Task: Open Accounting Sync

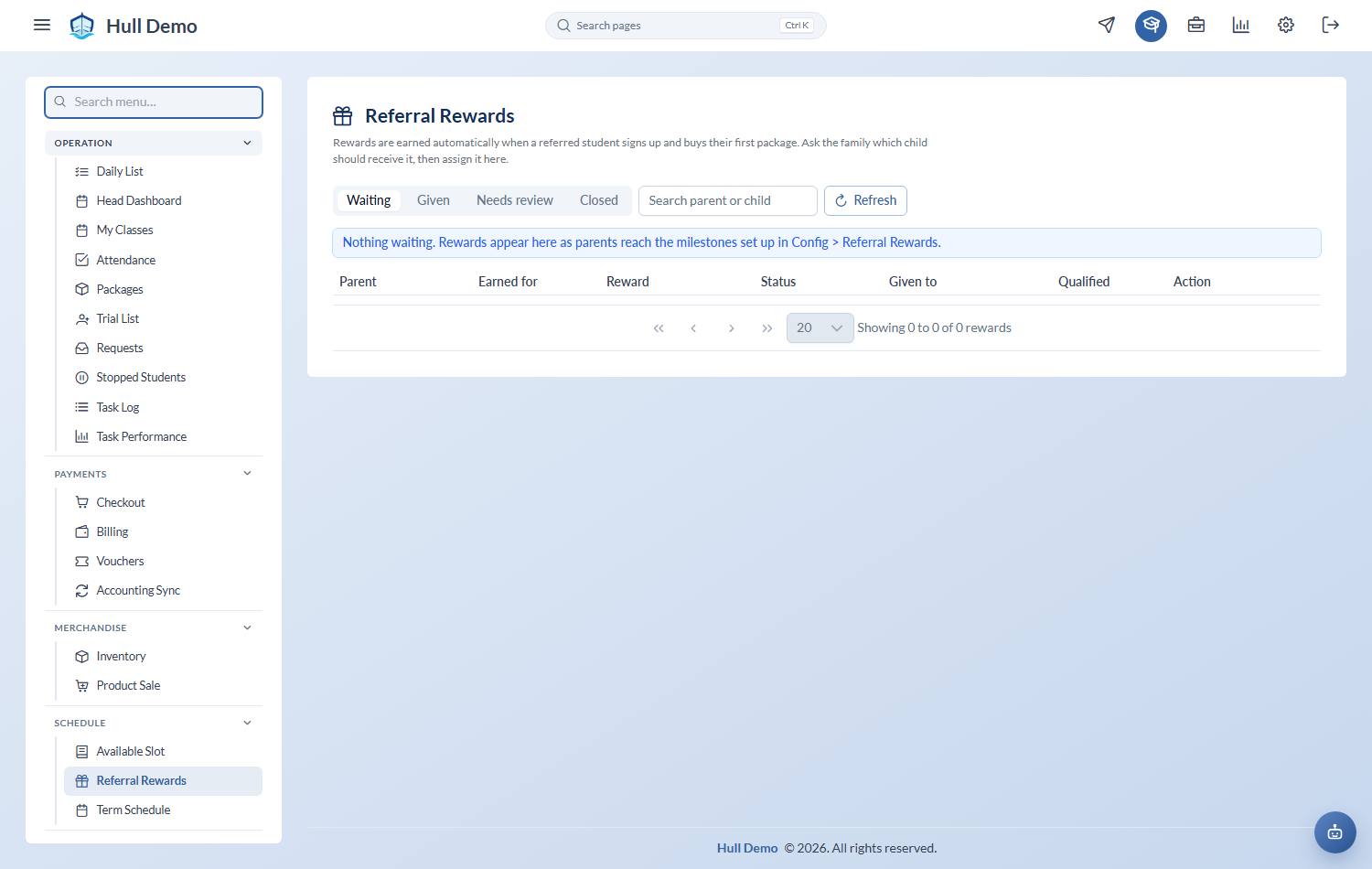Action: [163, 590]
